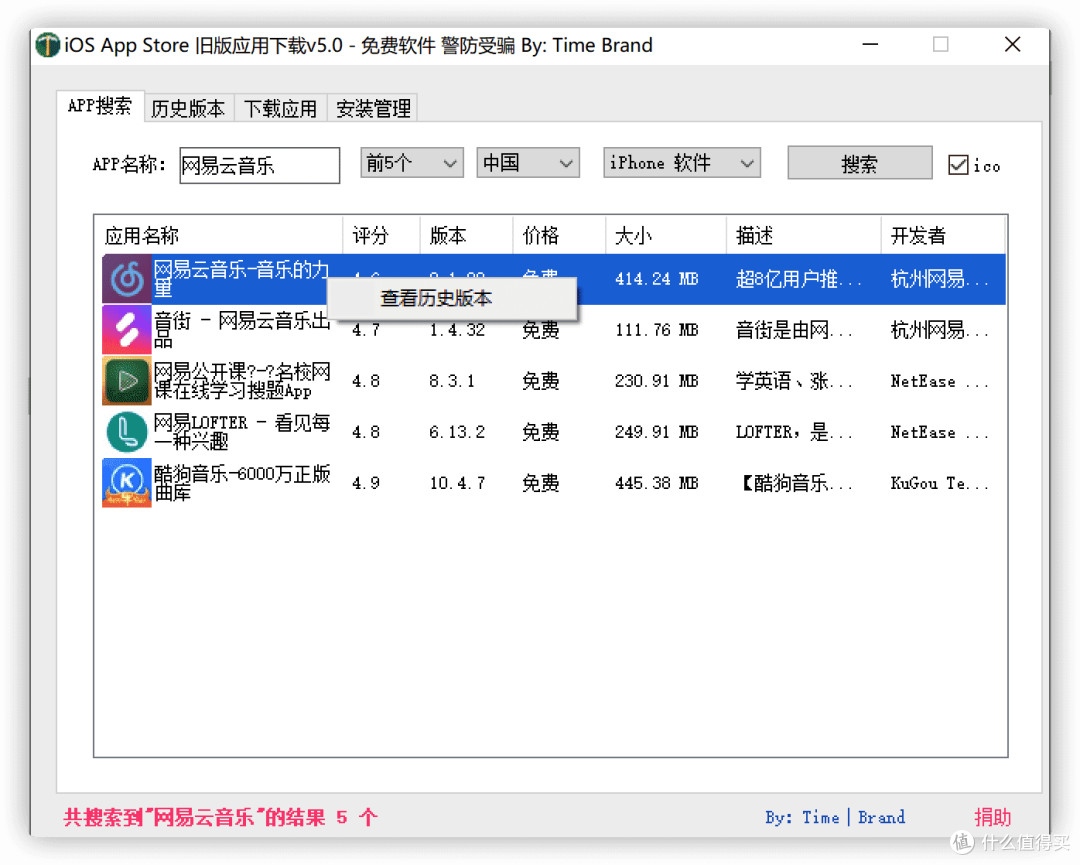
Task: Click the LOFTER，是... description cell
Action: (794, 432)
